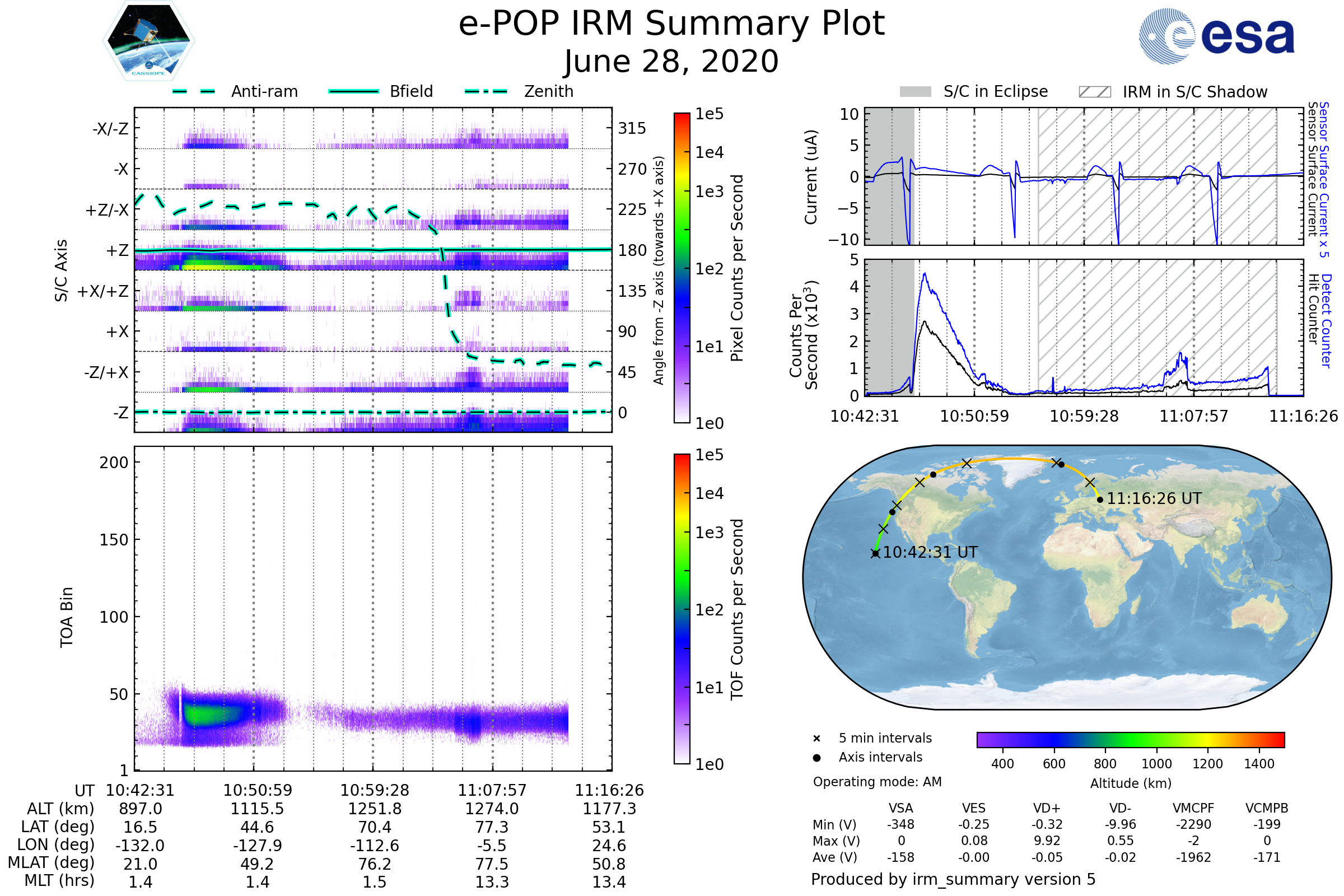The image size is (1344, 896).
Task: Click the CASSIOPE satellite mission logo
Action: coord(148,41)
